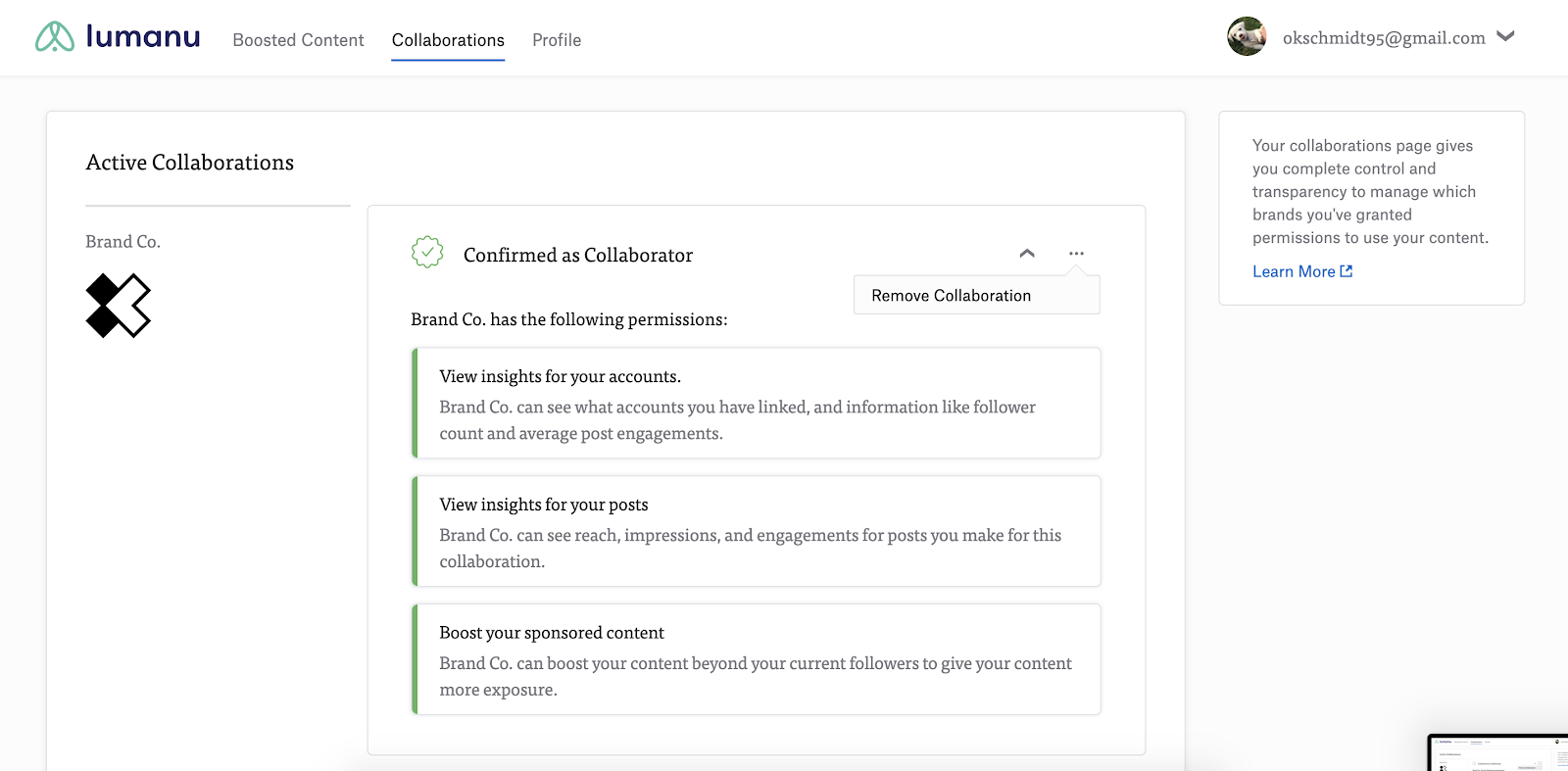
Task: Click the Brand Co. logo image
Action: tap(119, 306)
